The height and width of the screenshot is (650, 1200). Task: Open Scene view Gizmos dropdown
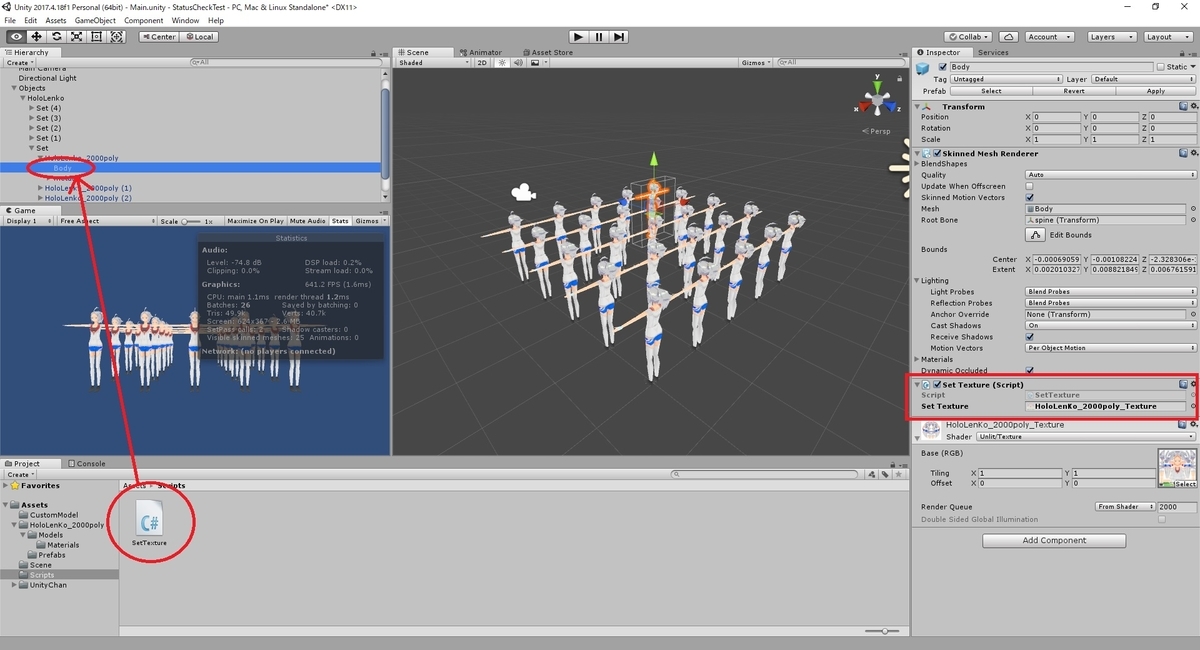pyautogui.click(x=757, y=62)
